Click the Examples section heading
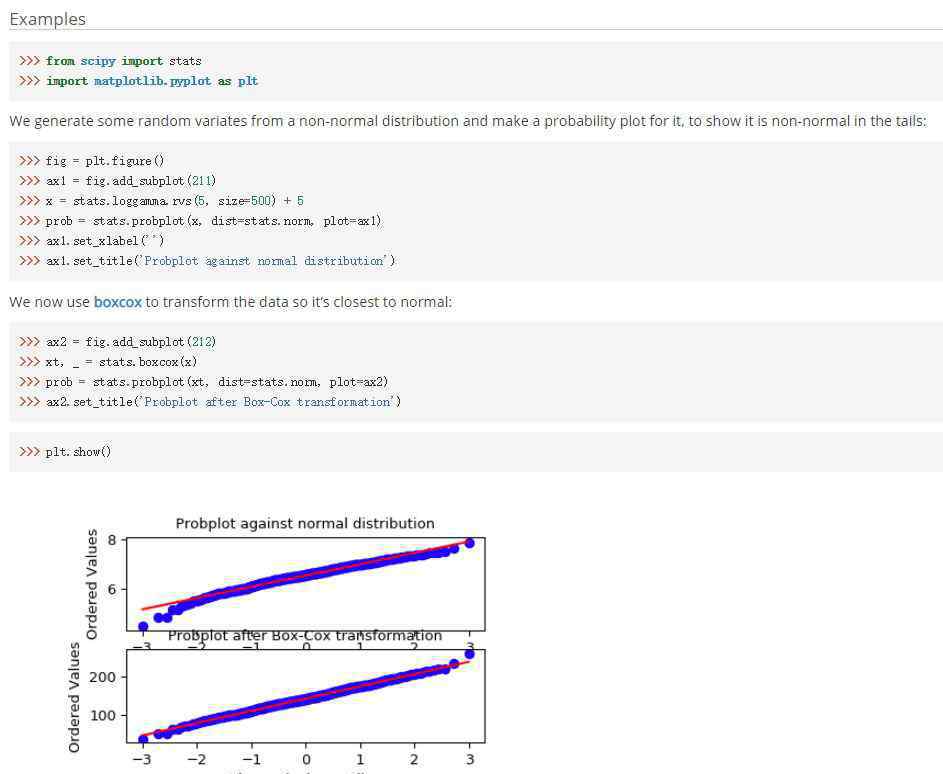The width and height of the screenshot is (943, 774). (x=47, y=19)
